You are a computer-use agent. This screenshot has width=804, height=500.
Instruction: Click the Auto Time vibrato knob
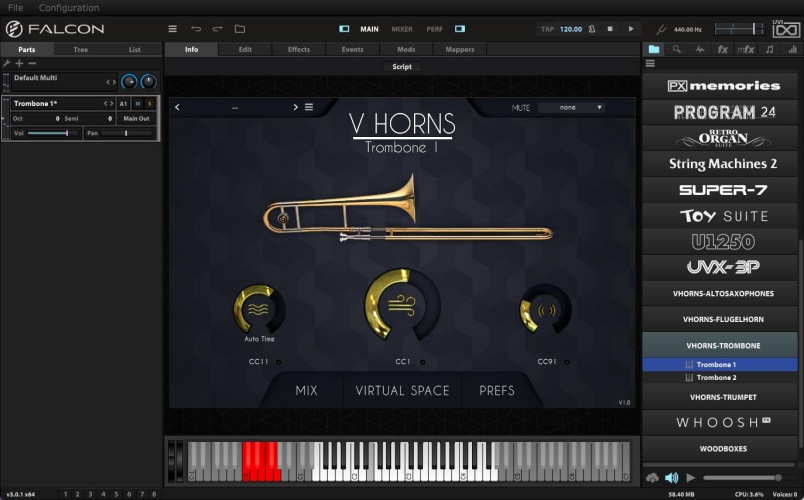[x=259, y=309]
